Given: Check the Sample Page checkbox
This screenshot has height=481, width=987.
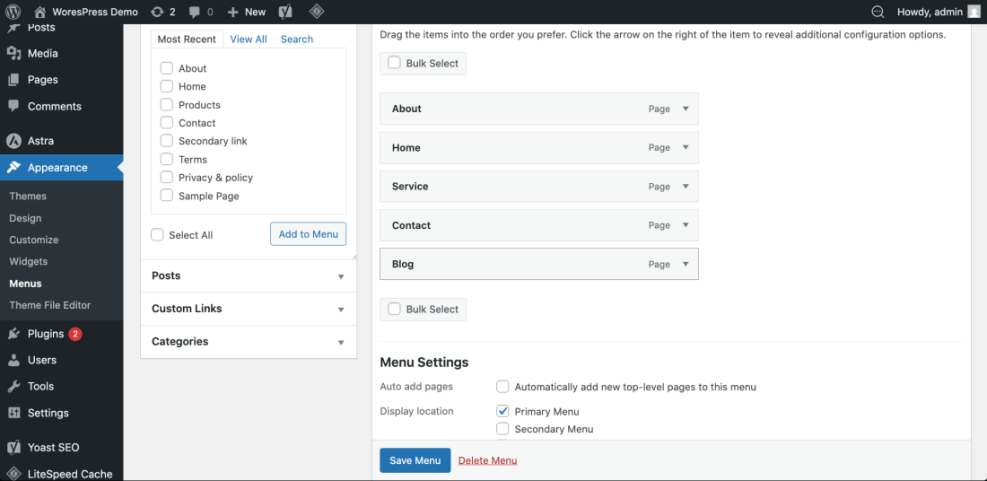Looking at the screenshot, I should click(166, 196).
